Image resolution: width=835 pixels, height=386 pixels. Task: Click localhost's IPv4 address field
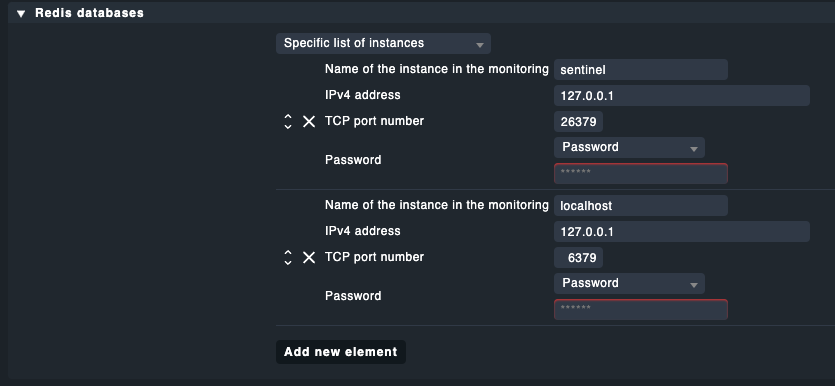click(682, 232)
